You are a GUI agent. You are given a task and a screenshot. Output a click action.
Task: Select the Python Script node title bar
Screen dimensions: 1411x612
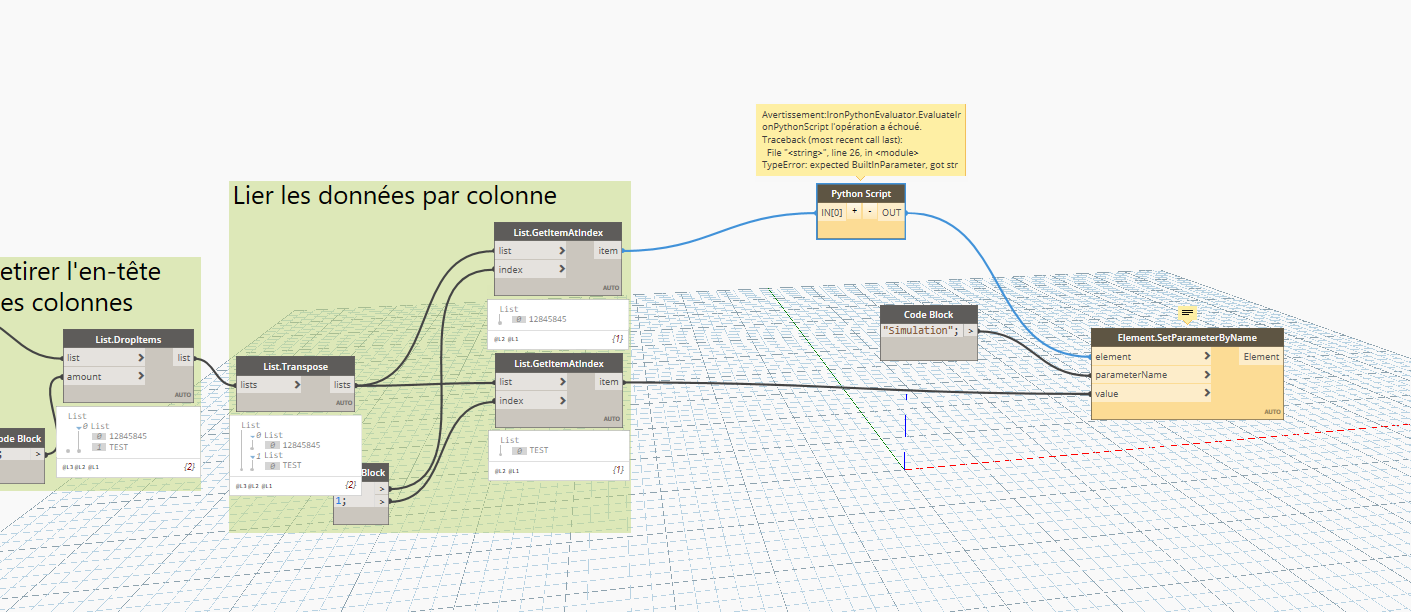pos(861,193)
